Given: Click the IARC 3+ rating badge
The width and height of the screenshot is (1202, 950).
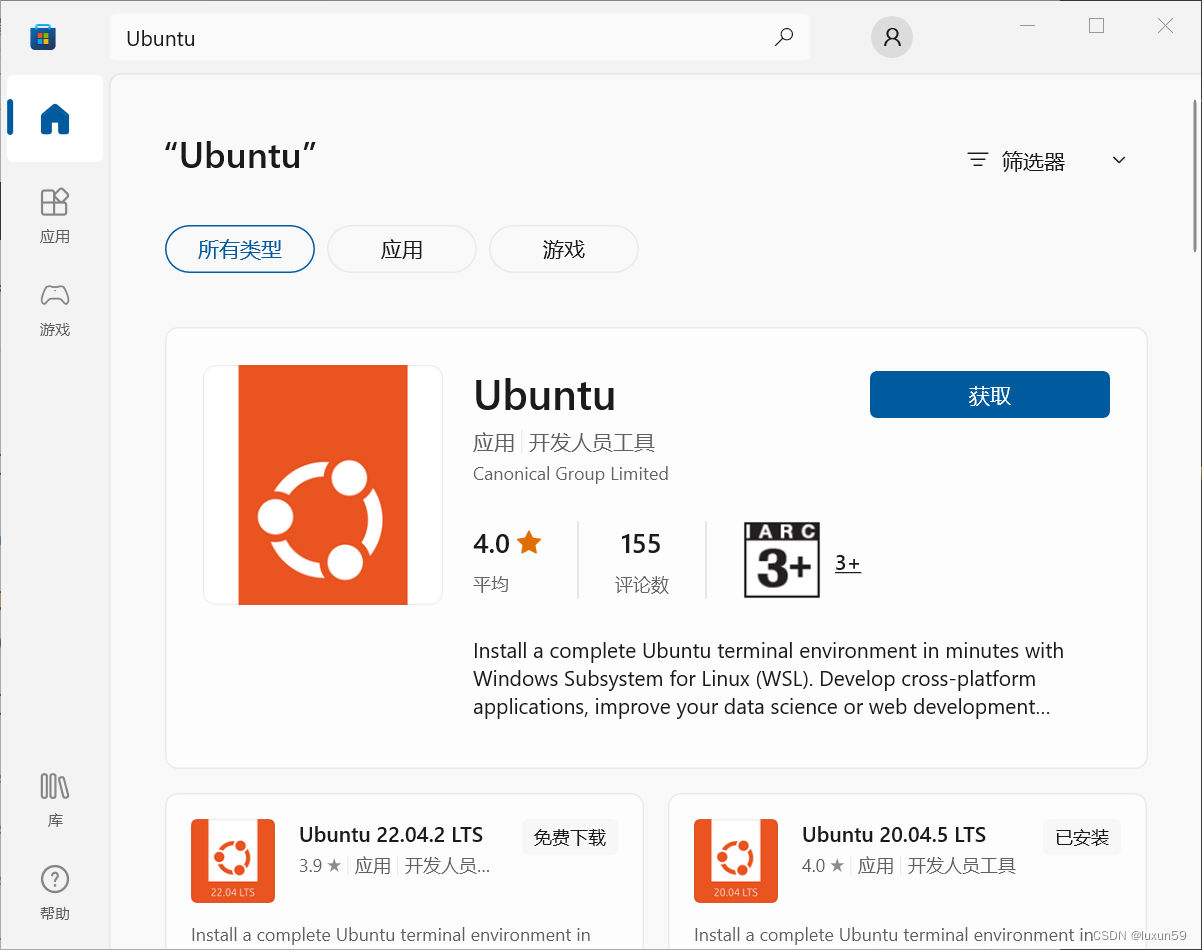Looking at the screenshot, I should [x=782, y=560].
